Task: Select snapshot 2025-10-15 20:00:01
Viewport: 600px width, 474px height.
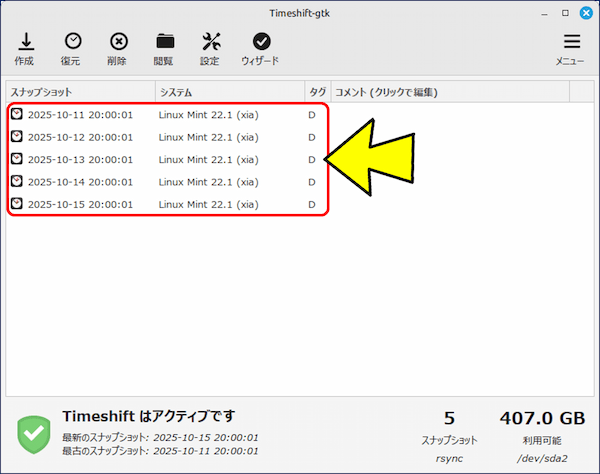Action: (x=80, y=204)
